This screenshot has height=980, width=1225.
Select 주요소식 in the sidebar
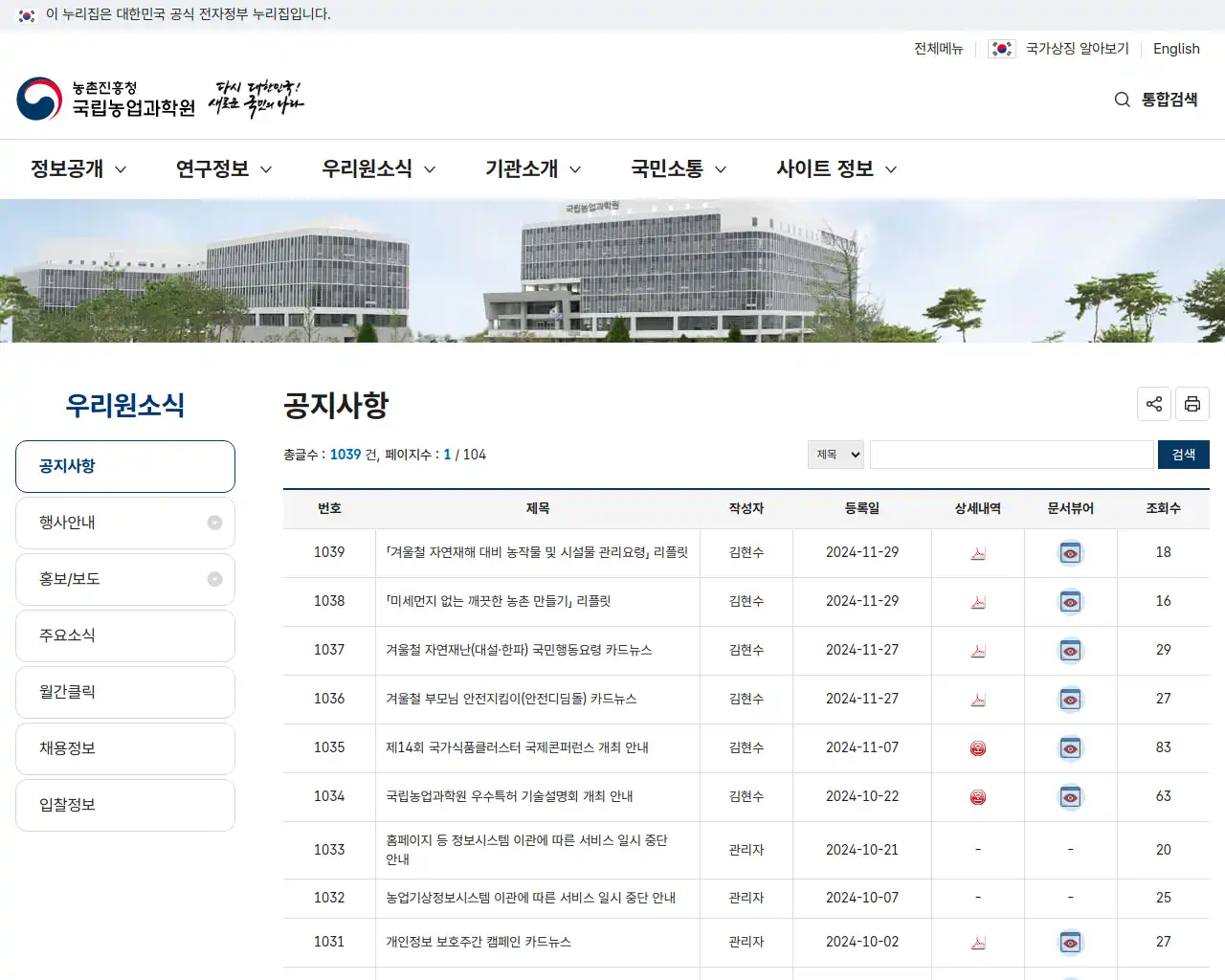click(125, 635)
